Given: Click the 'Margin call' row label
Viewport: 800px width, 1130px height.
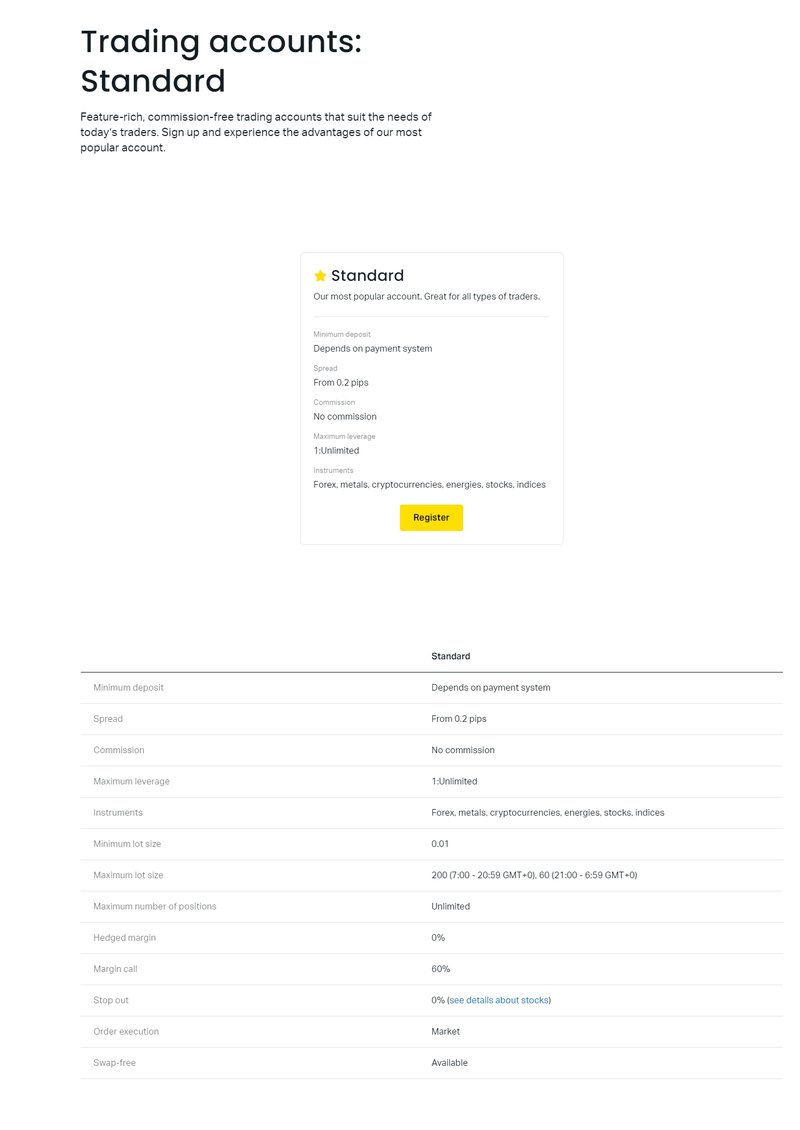Looking at the screenshot, I should [x=117, y=969].
